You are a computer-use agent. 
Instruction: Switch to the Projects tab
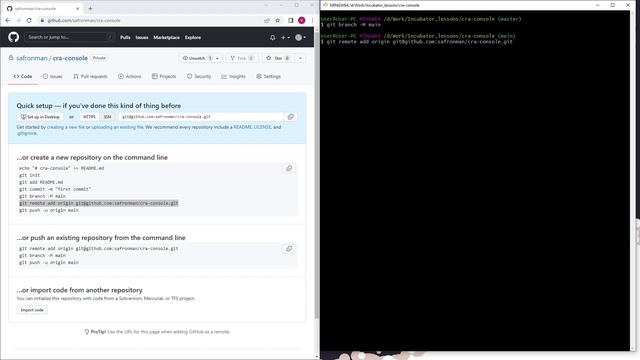[x=164, y=76]
